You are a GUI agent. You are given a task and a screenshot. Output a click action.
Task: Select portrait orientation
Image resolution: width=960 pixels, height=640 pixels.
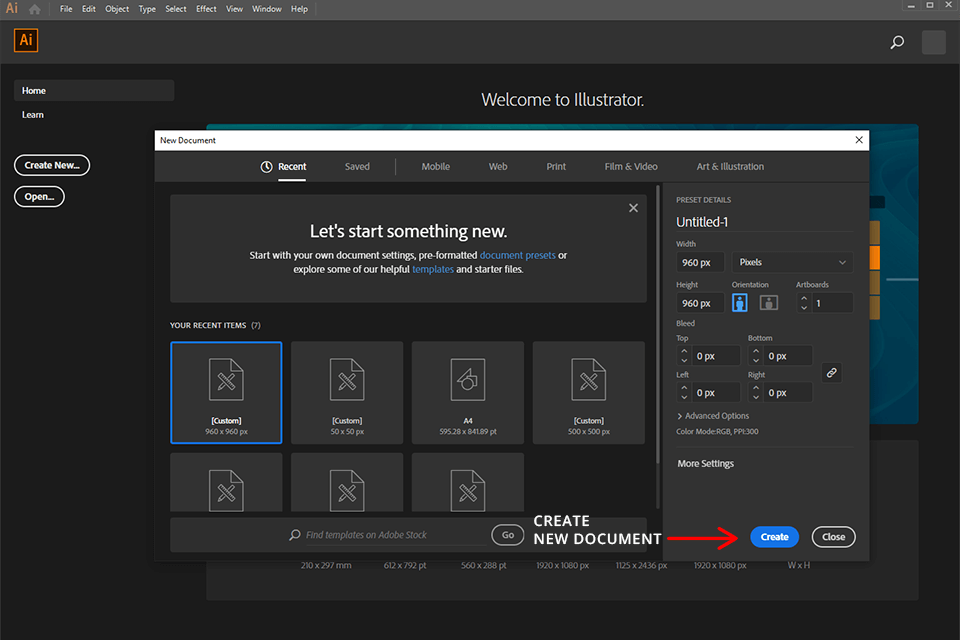click(739, 302)
